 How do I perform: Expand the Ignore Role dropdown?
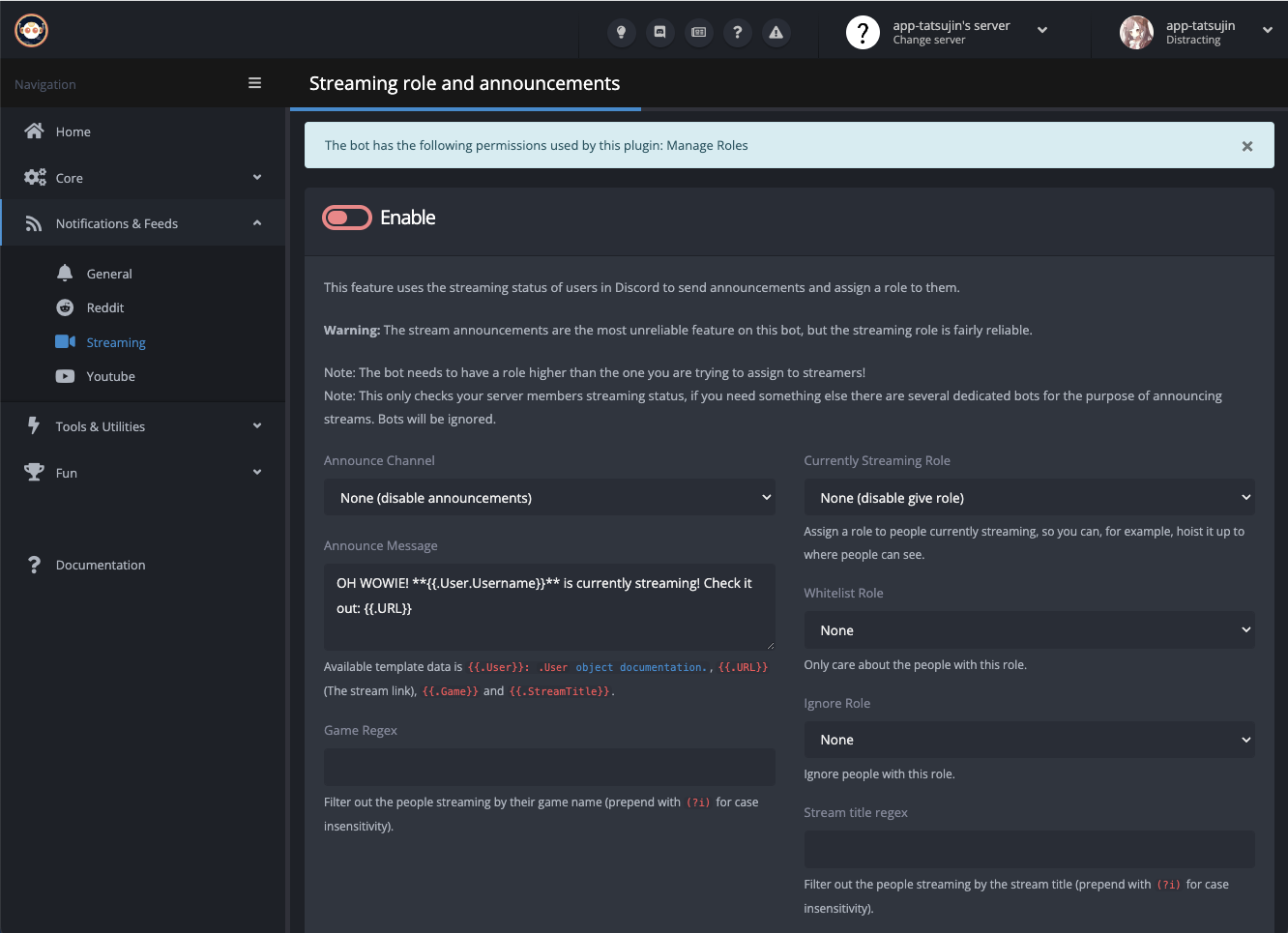click(x=1029, y=740)
